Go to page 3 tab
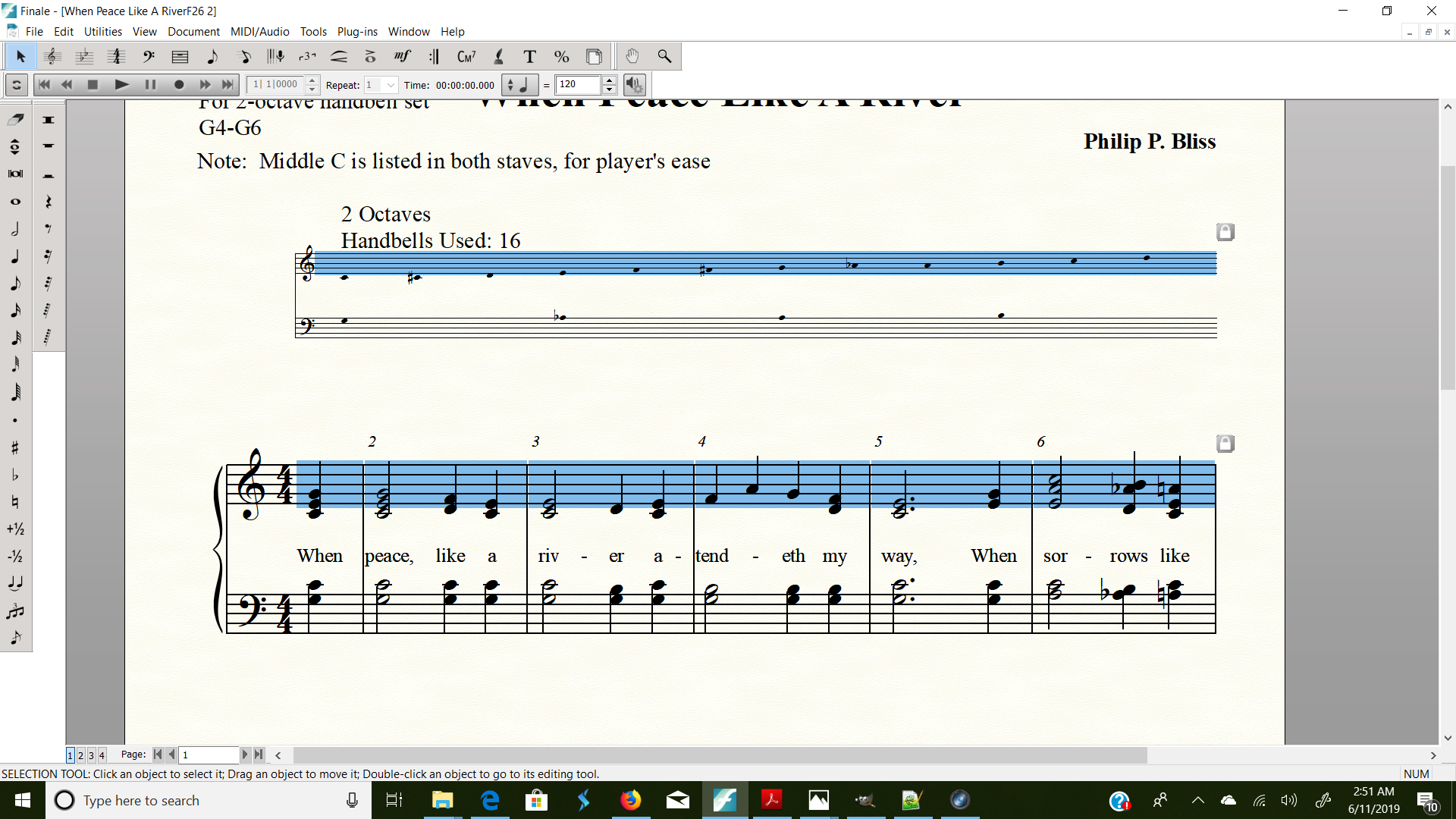This screenshot has height=819, width=1456. [x=91, y=755]
